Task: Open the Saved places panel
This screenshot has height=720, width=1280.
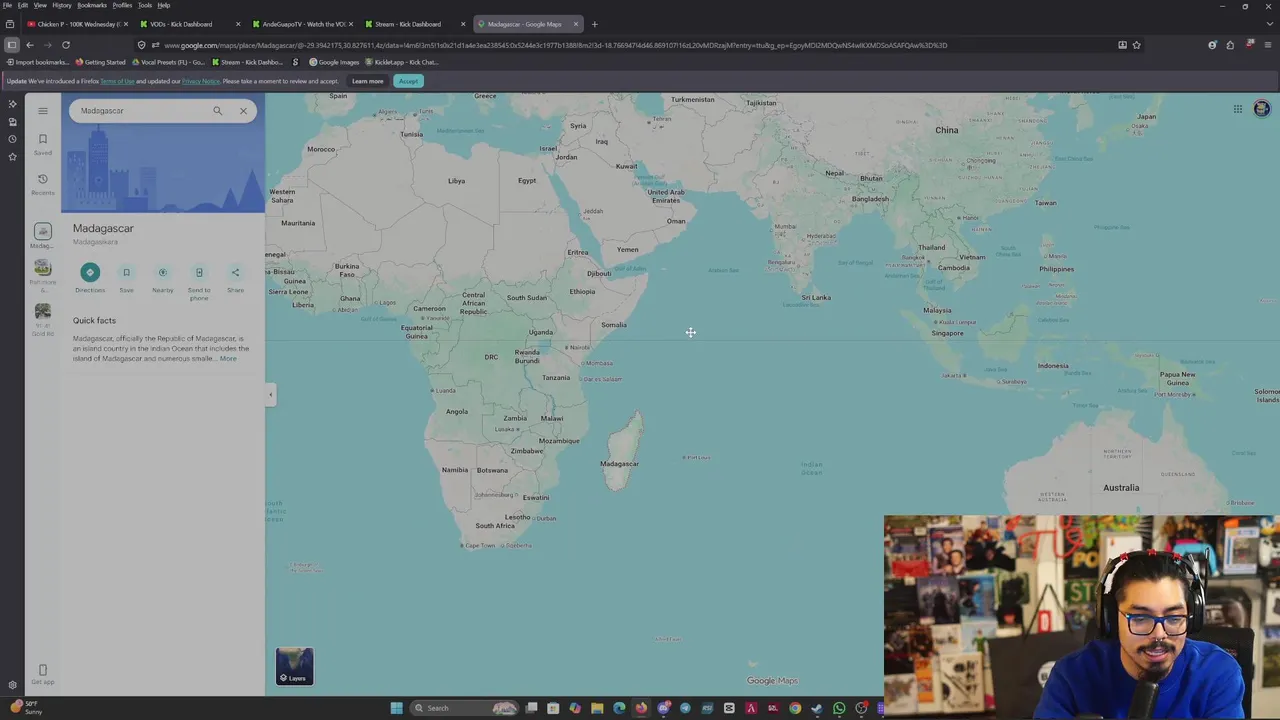Action: [42, 143]
